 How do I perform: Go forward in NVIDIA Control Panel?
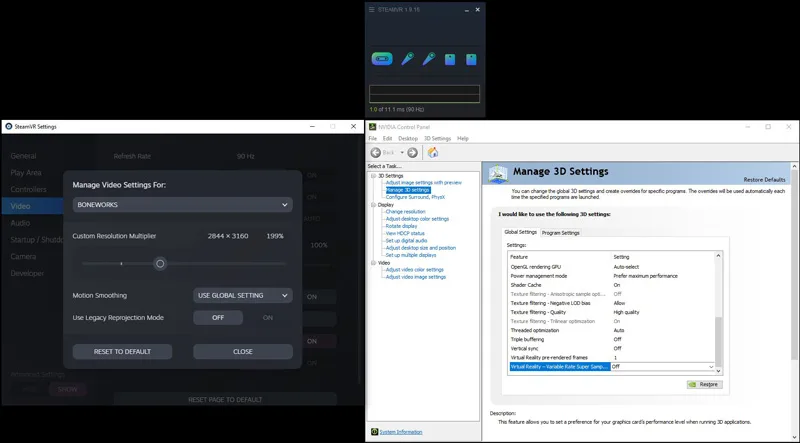point(412,153)
